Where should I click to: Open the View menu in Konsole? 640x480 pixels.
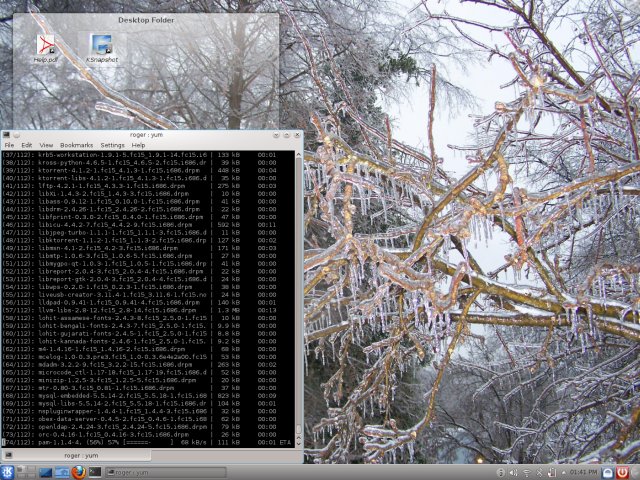[46, 145]
